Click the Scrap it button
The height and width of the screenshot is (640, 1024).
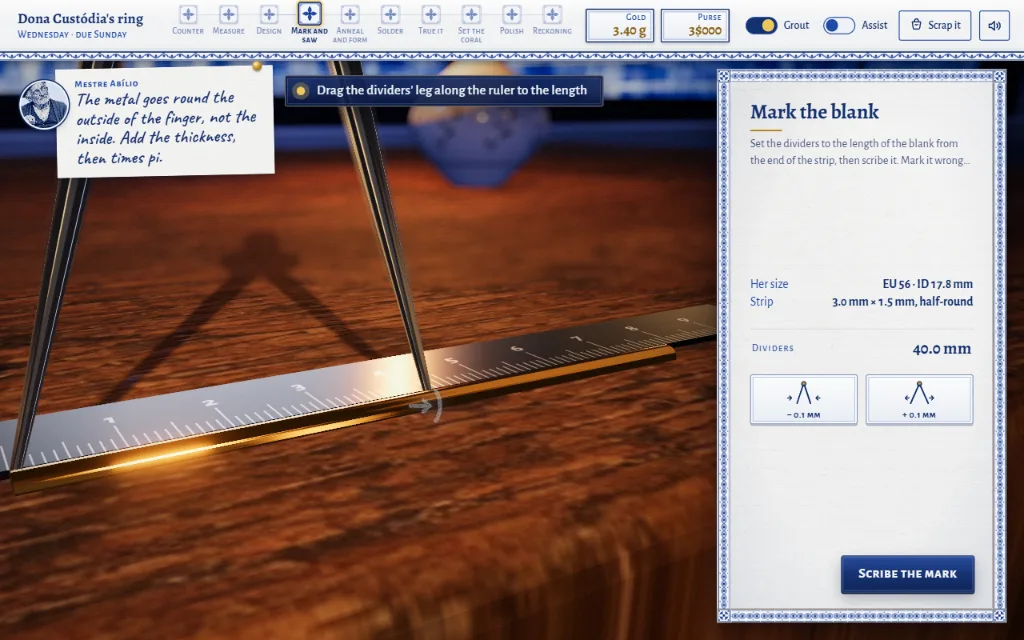(x=935, y=25)
